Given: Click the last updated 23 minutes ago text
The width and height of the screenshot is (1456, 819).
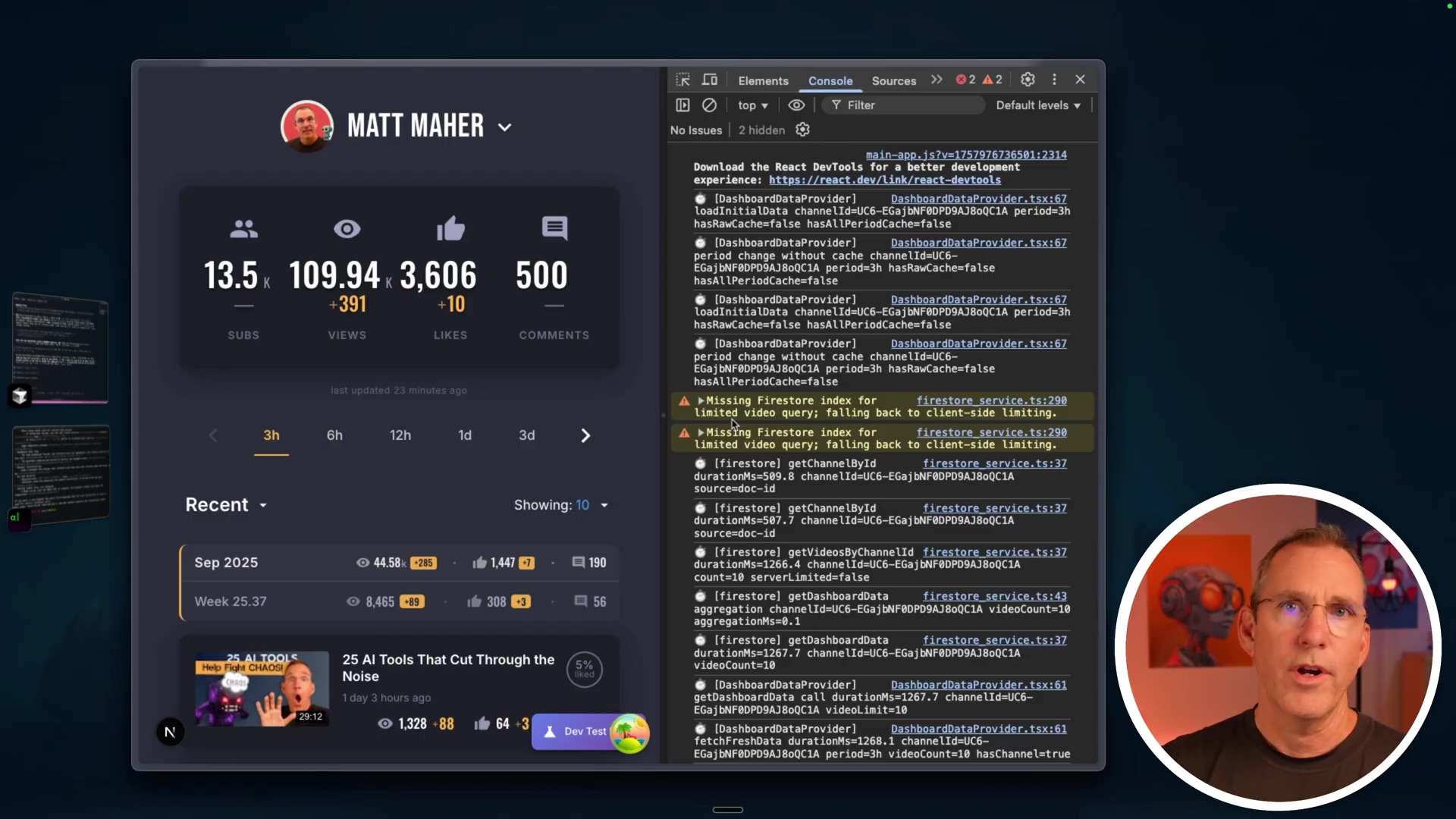Looking at the screenshot, I should tap(399, 391).
